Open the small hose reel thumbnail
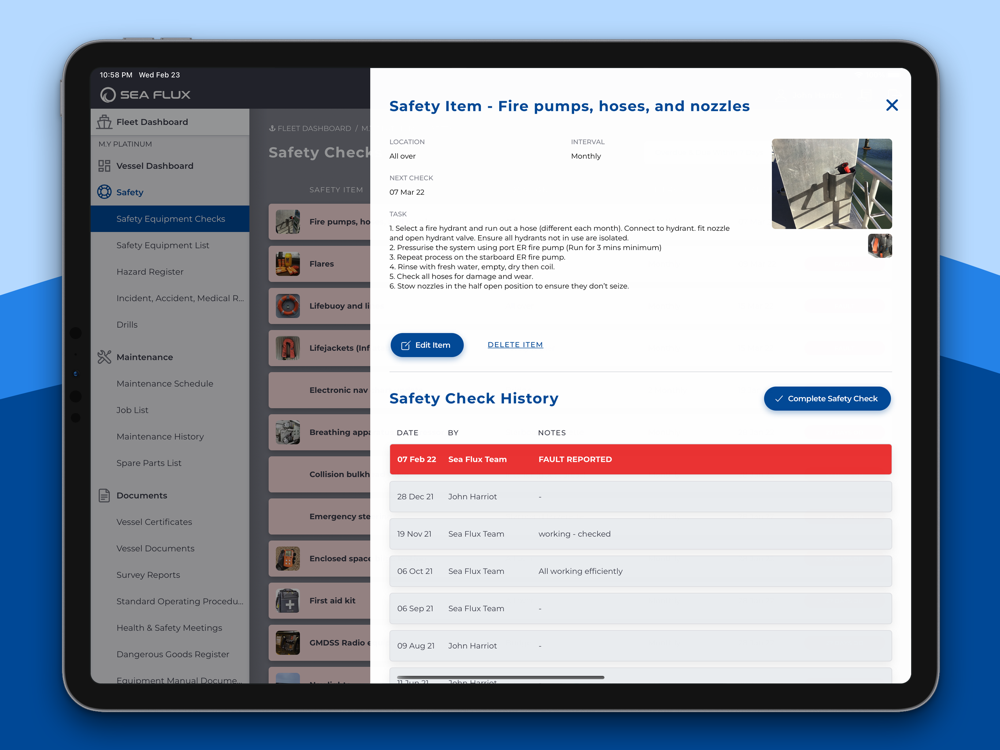This screenshot has height=750, width=1000. tap(879, 246)
